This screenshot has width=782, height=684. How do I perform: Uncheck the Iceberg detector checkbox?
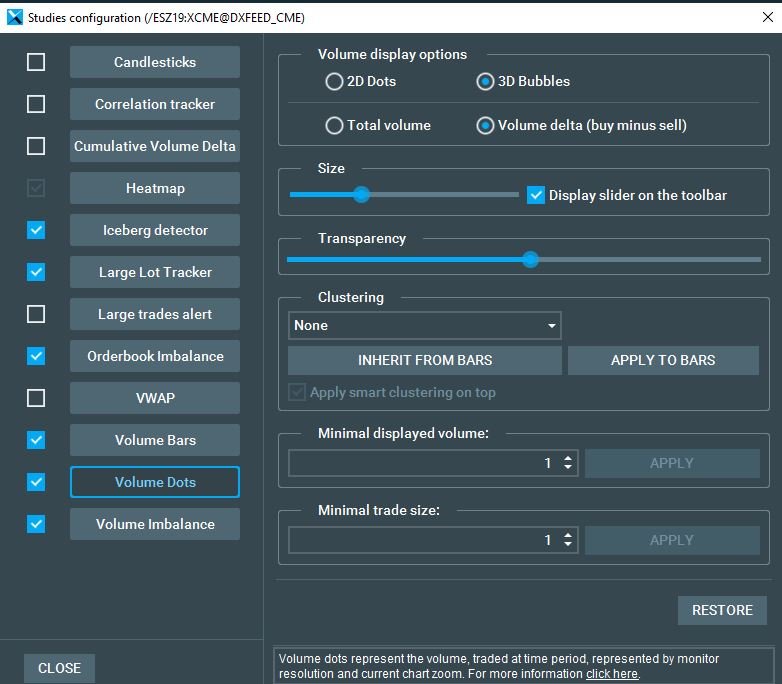tap(36, 230)
